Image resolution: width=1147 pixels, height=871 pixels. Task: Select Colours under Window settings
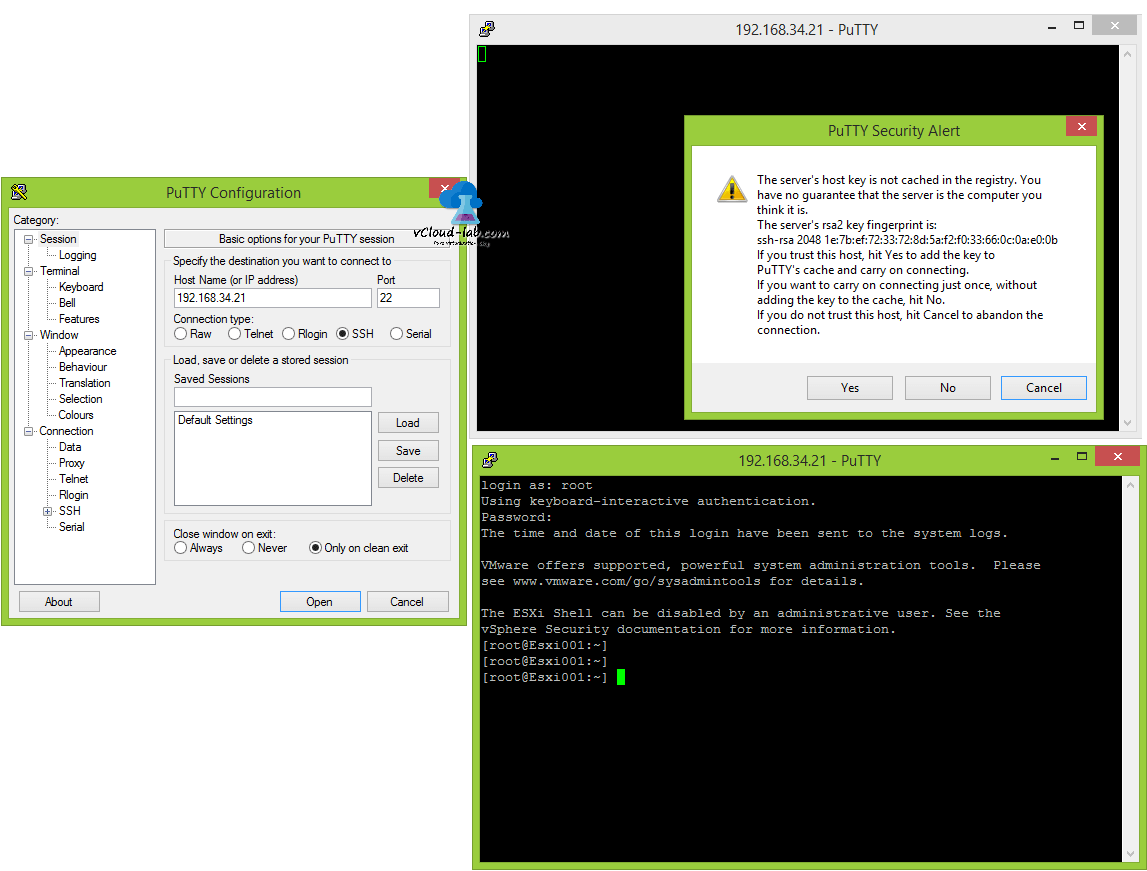pos(75,414)
